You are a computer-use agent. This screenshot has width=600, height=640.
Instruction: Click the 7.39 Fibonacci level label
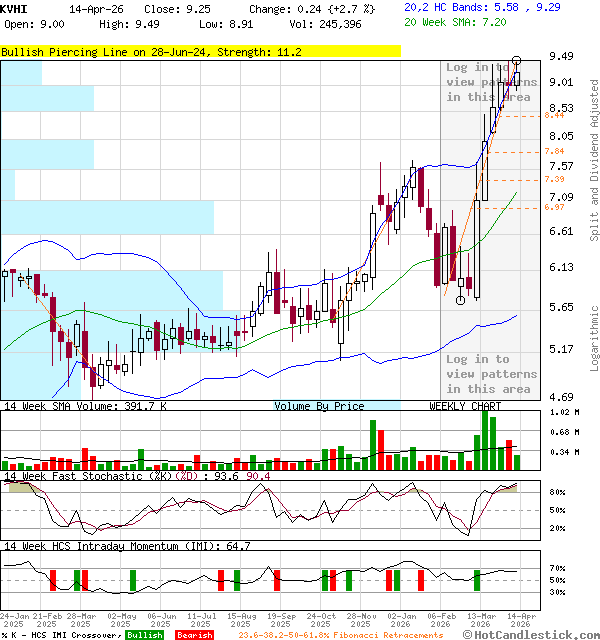pyautogui.click(x=555, y=179)
